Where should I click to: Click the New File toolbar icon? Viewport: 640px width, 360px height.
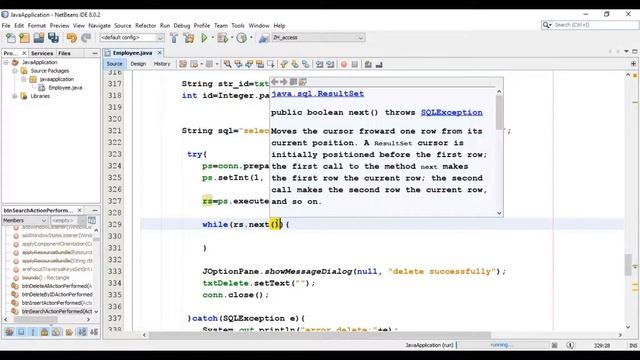(11, 38)
